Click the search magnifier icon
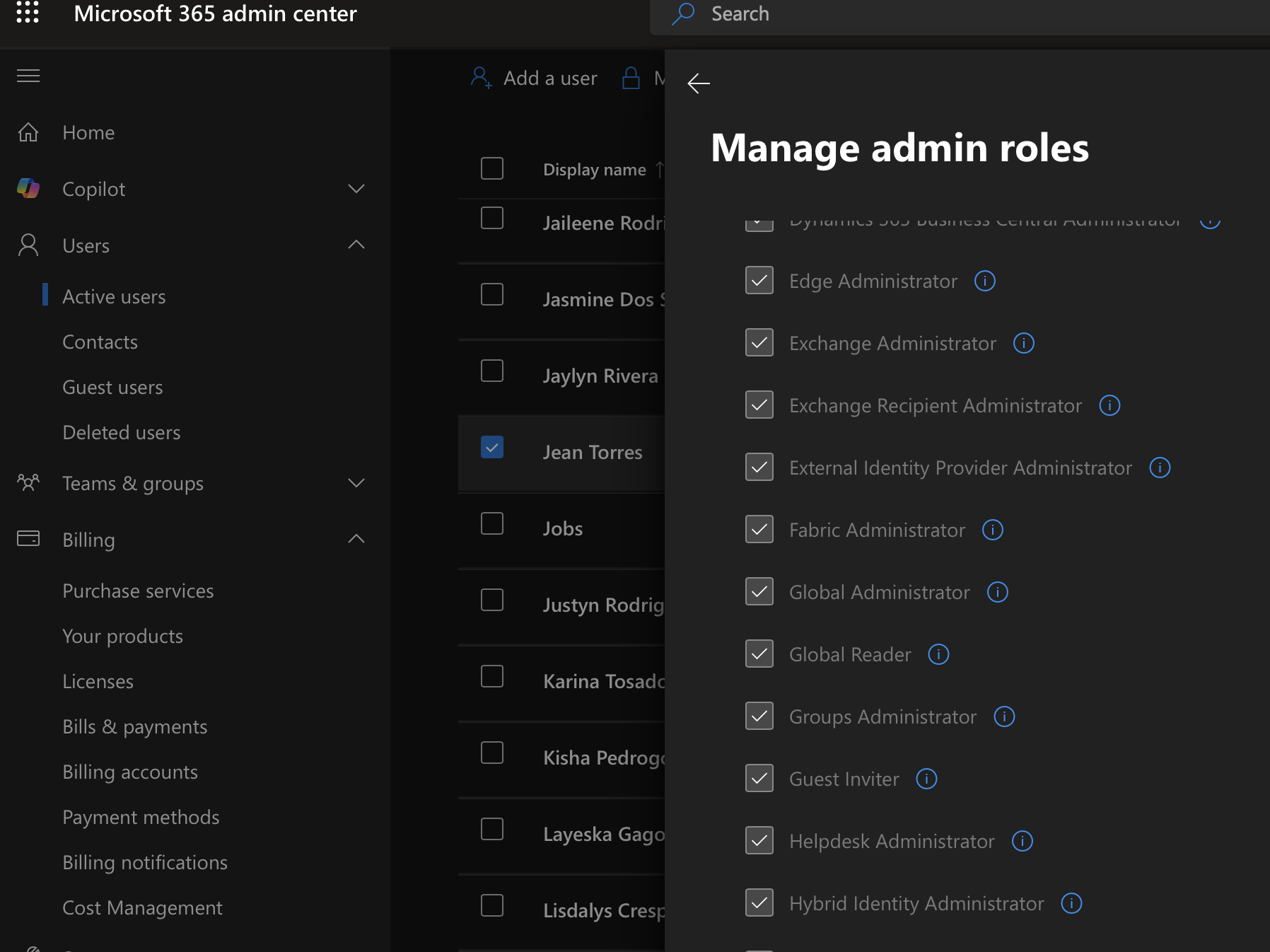The image size is (1270, 952). click(x=683, y=13)
